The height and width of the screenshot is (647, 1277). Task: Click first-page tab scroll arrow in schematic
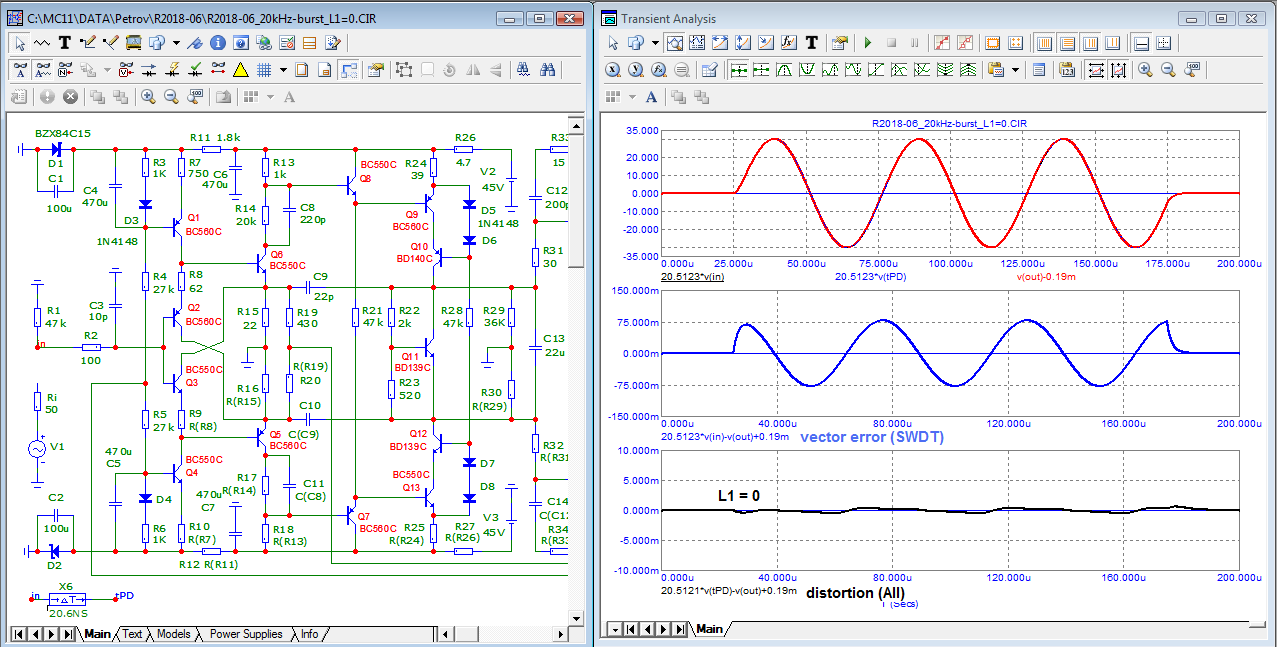pos(20,634)
